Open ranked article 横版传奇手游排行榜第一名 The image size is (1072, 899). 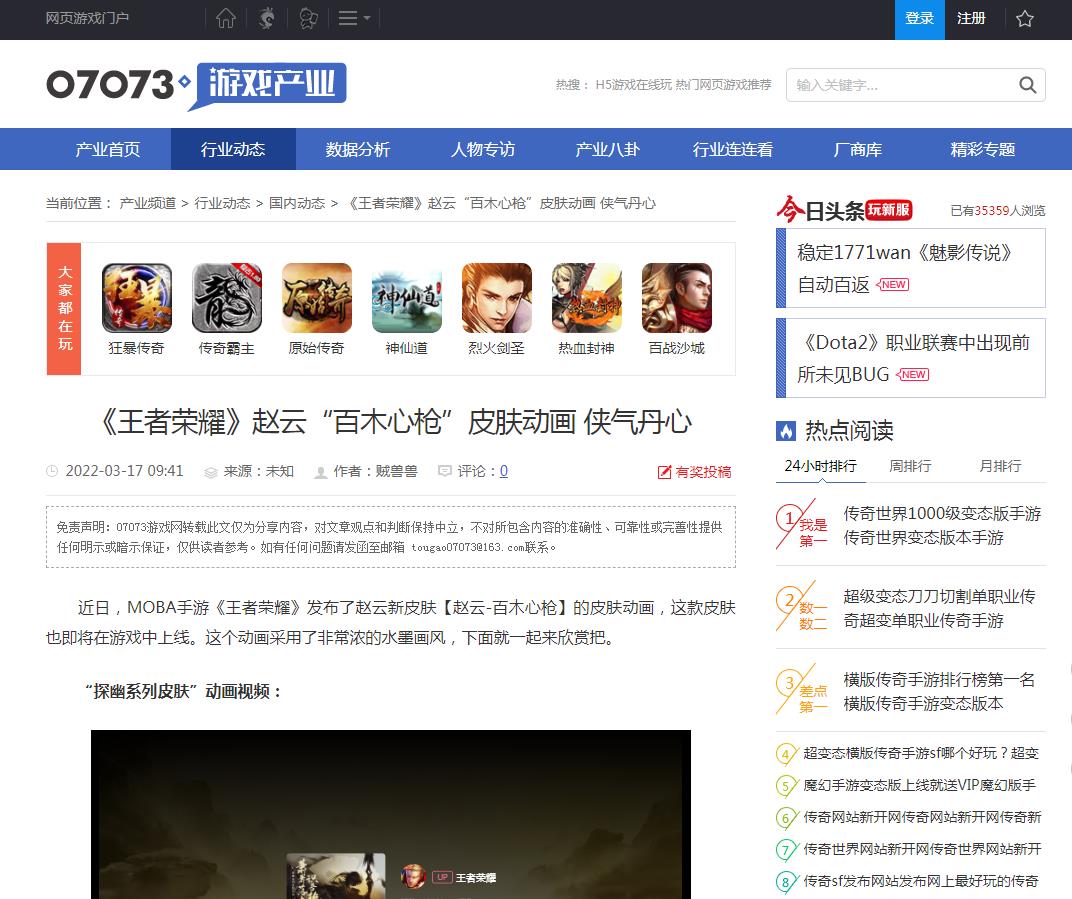pyautogui.click(x=939, y=691)
